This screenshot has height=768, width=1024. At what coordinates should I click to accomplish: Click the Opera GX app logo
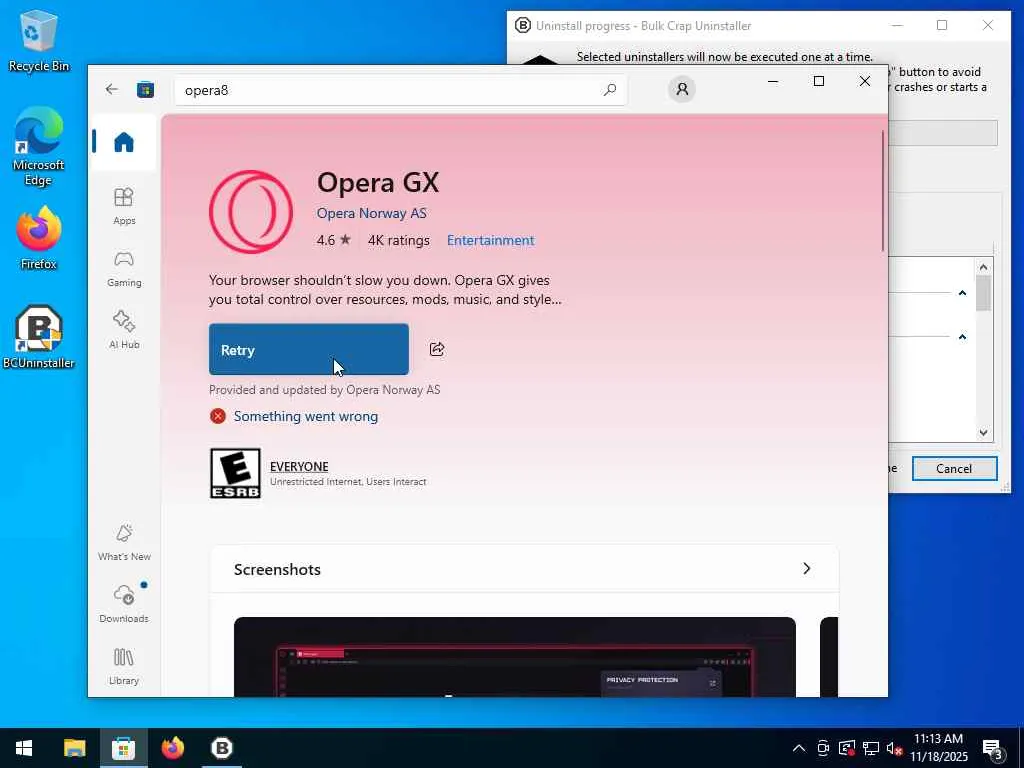point(251,212)
